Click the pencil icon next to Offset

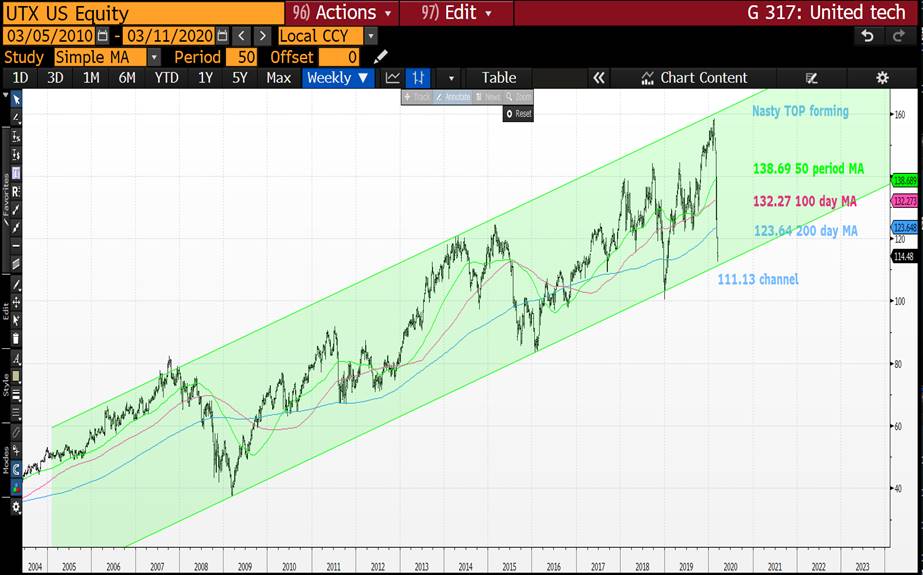(381, 57)
